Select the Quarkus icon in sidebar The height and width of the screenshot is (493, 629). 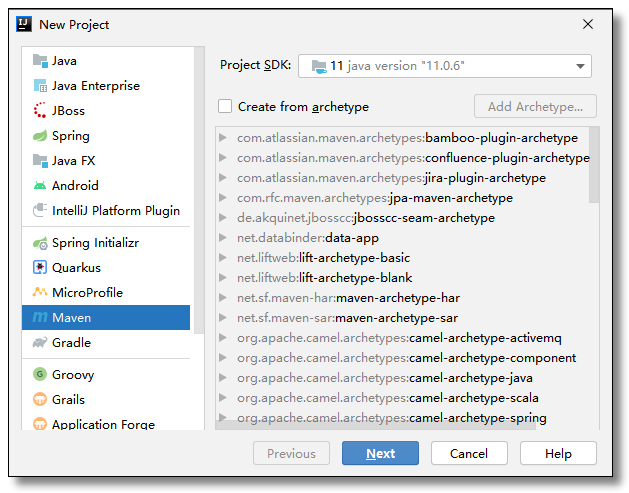tap(40, 268)
